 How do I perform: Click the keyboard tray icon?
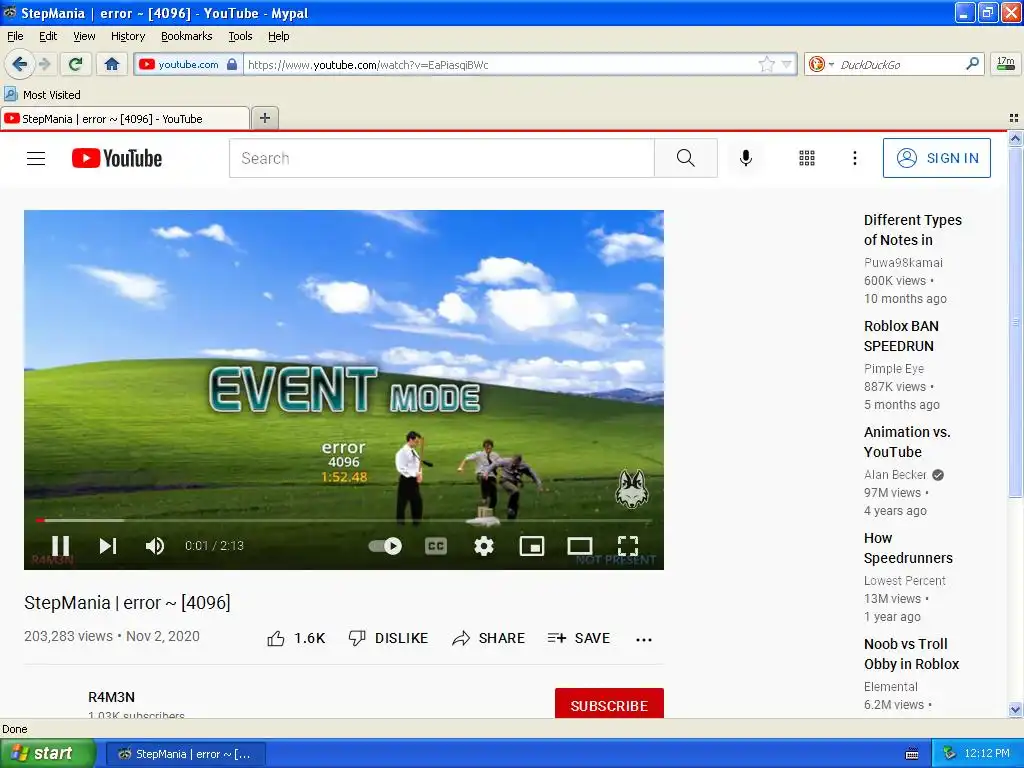coord(912,754)
